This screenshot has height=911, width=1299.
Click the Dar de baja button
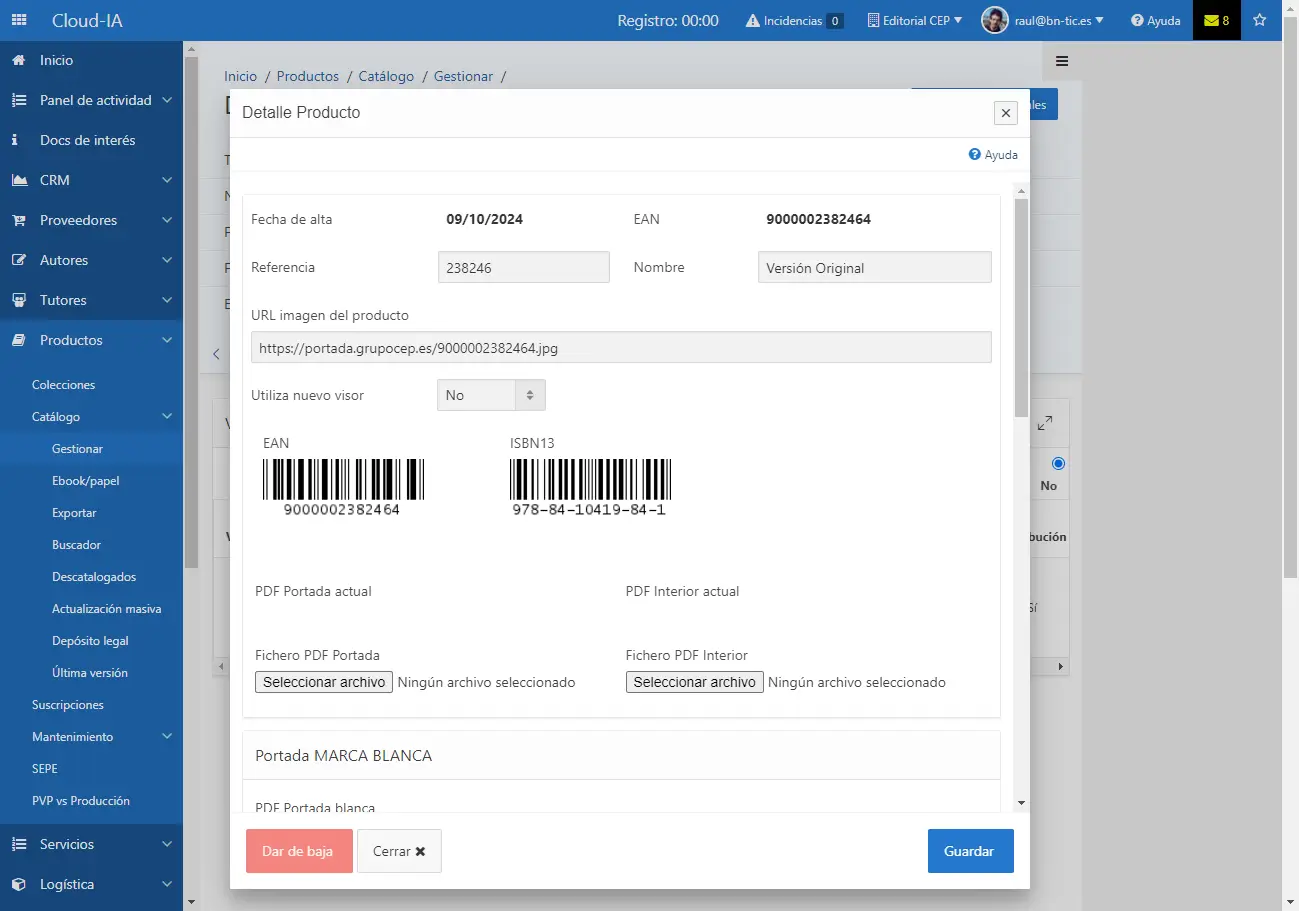(299, 851)
